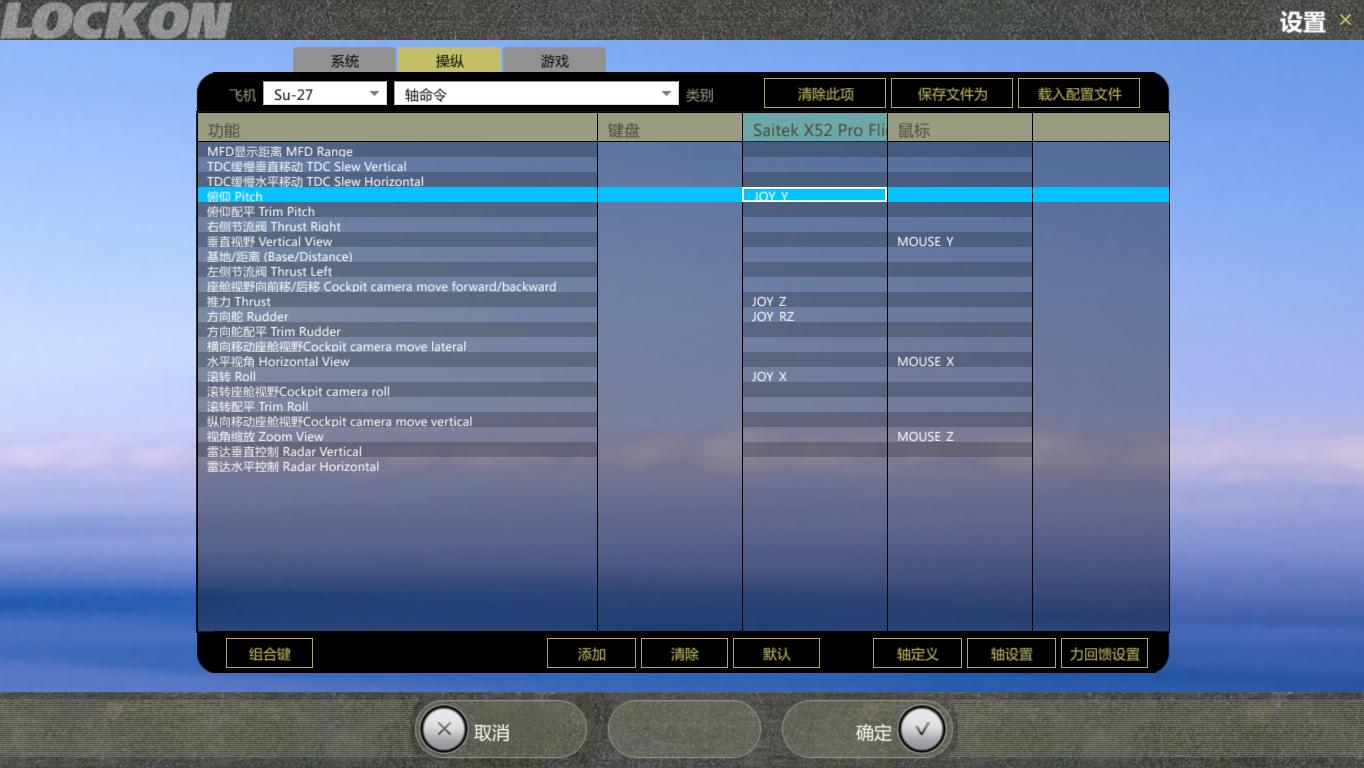Click the 保存文件为 button
Viewport: 1364px width, 768px height.
click(951, 92)
